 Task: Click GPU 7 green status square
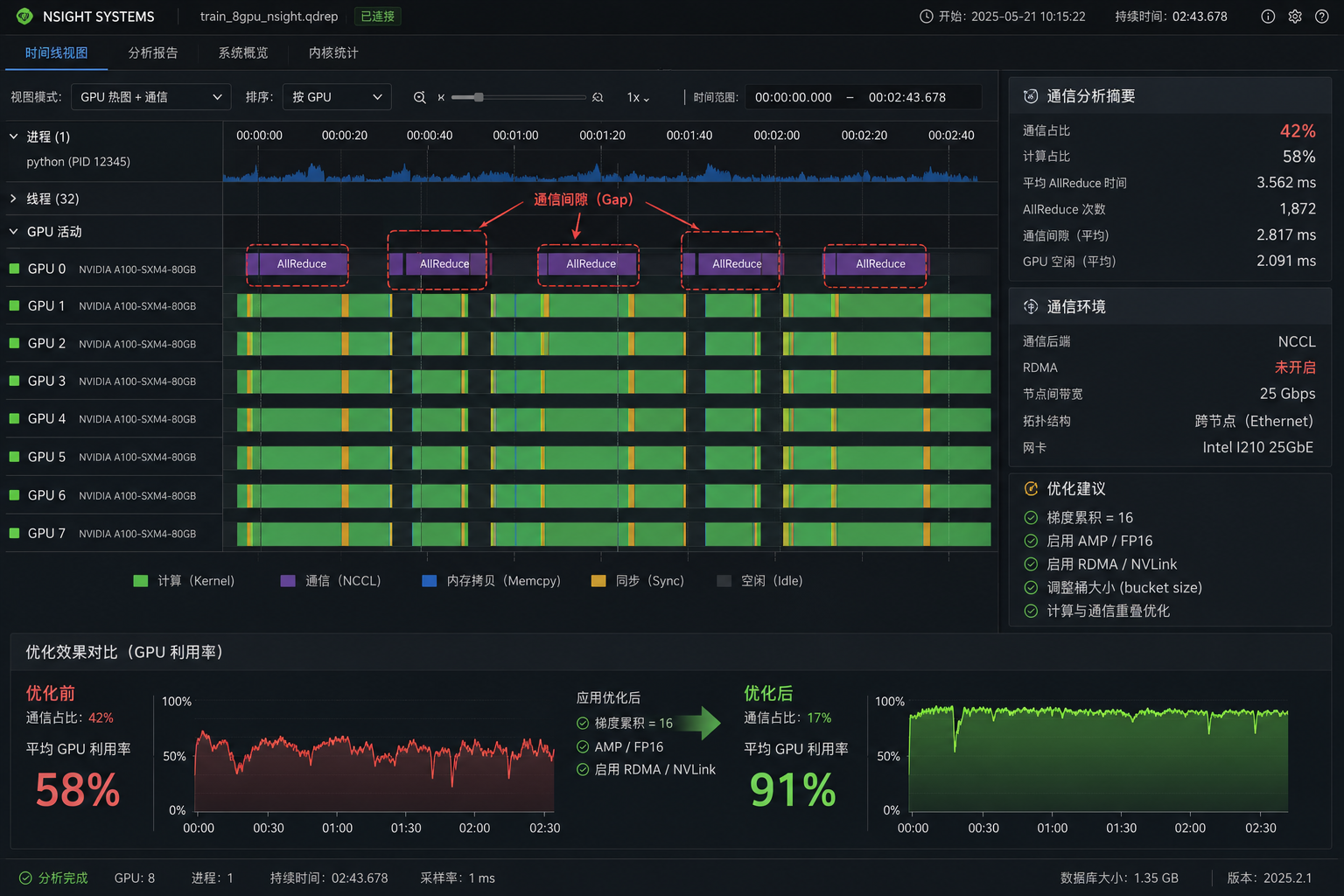[x=14, y=533]
